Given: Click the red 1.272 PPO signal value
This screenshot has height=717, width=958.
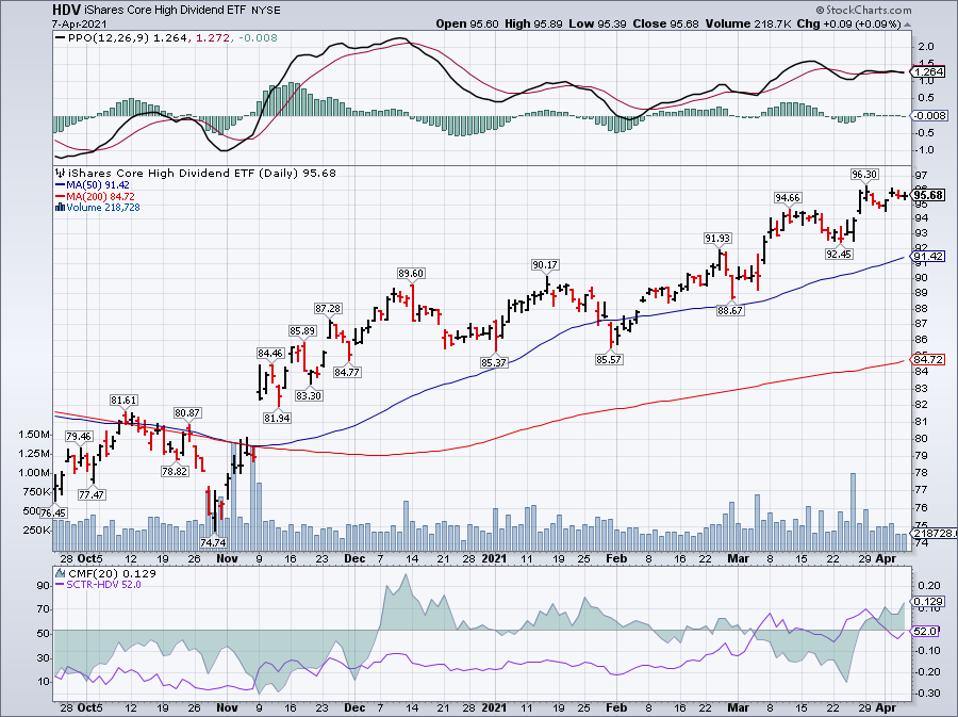Looking at the screenshot, I should click(x=213, y=38).
